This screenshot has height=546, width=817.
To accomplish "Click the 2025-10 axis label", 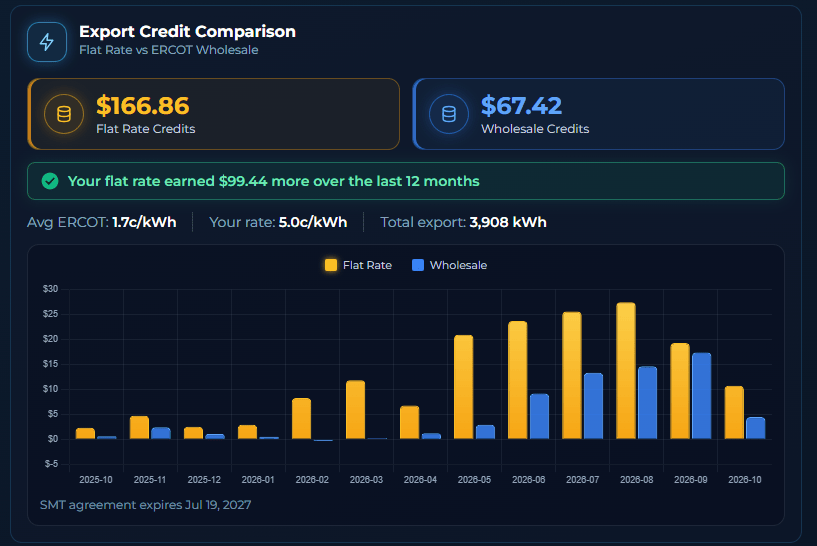I will point(96,480).
